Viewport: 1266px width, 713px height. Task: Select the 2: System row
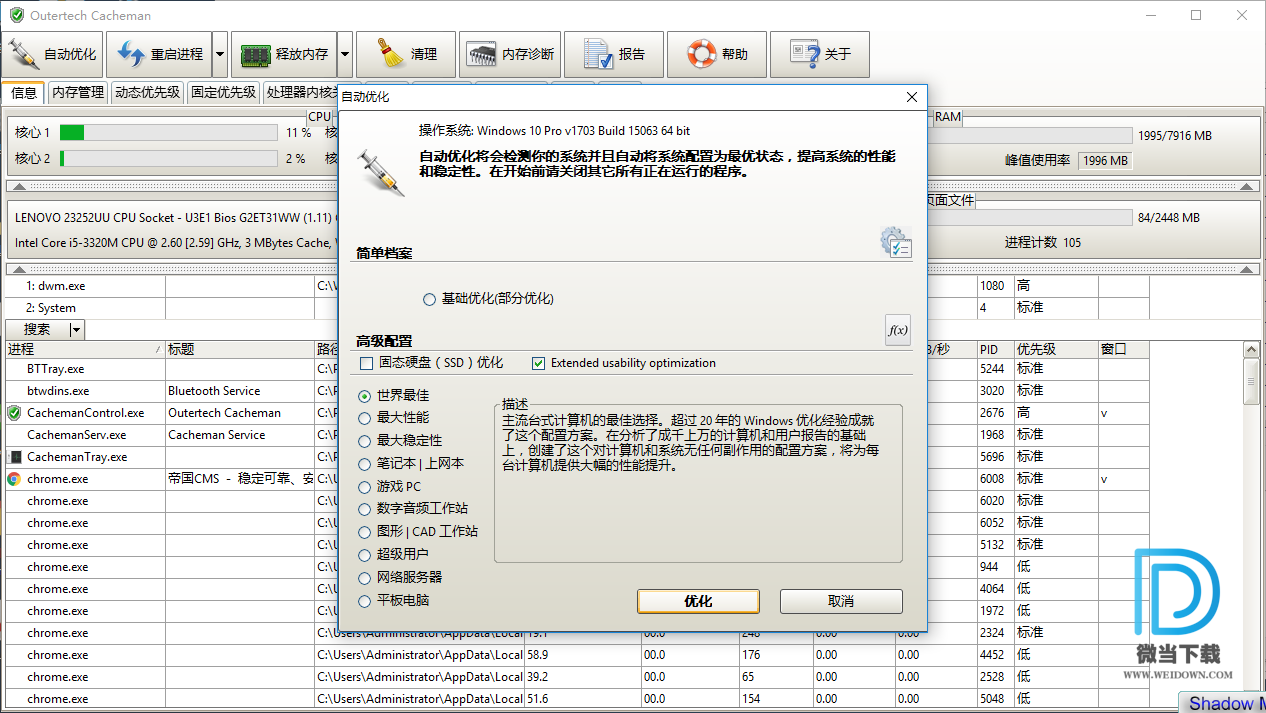[577, 308]
